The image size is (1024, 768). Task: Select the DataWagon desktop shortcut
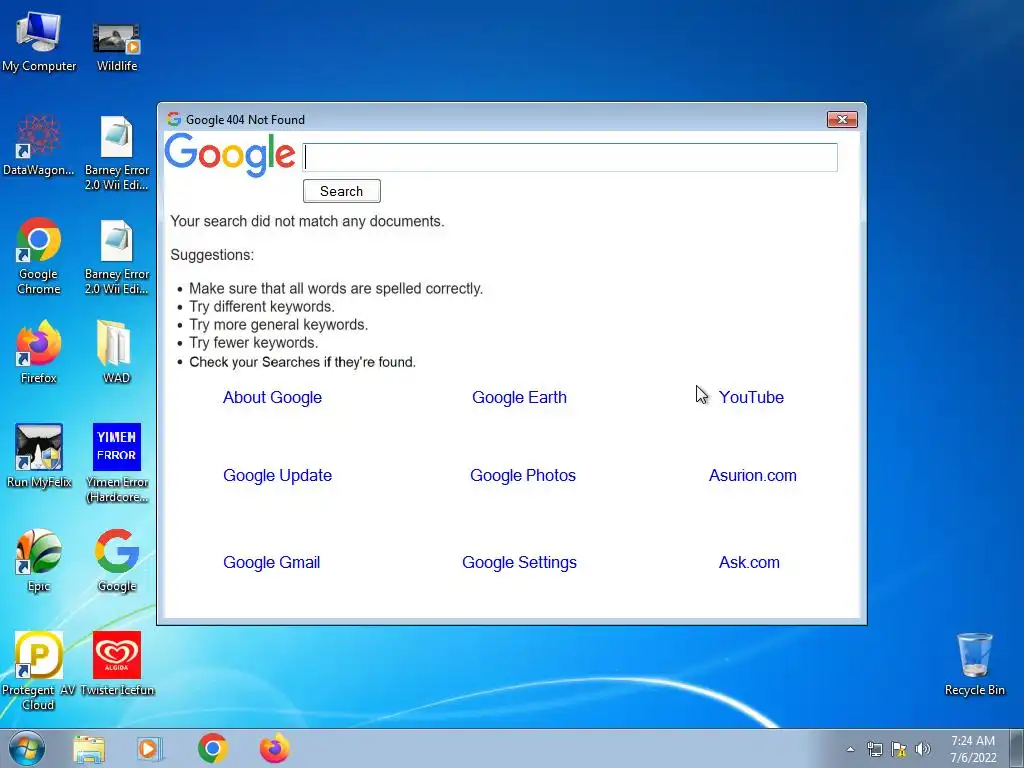(39, 146)
